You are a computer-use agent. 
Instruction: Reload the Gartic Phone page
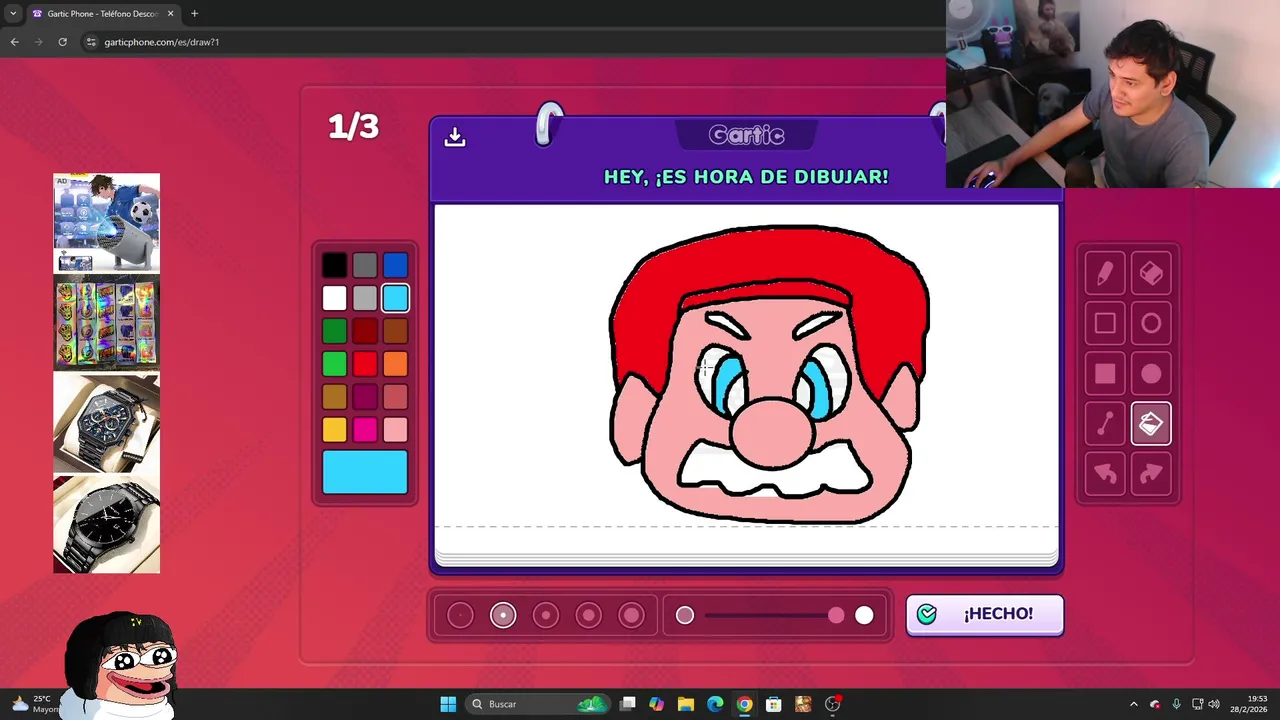point(62,42)
